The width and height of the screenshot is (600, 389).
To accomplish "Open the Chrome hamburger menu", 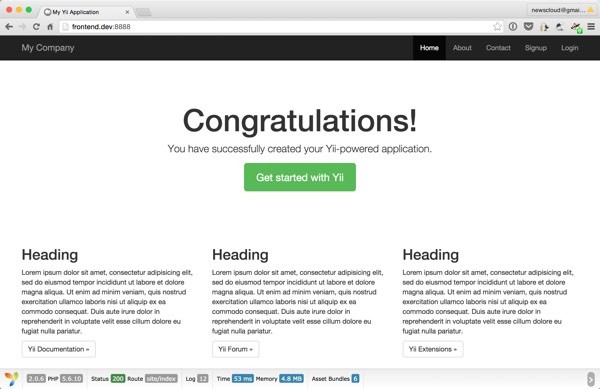I will pos(591,26).
